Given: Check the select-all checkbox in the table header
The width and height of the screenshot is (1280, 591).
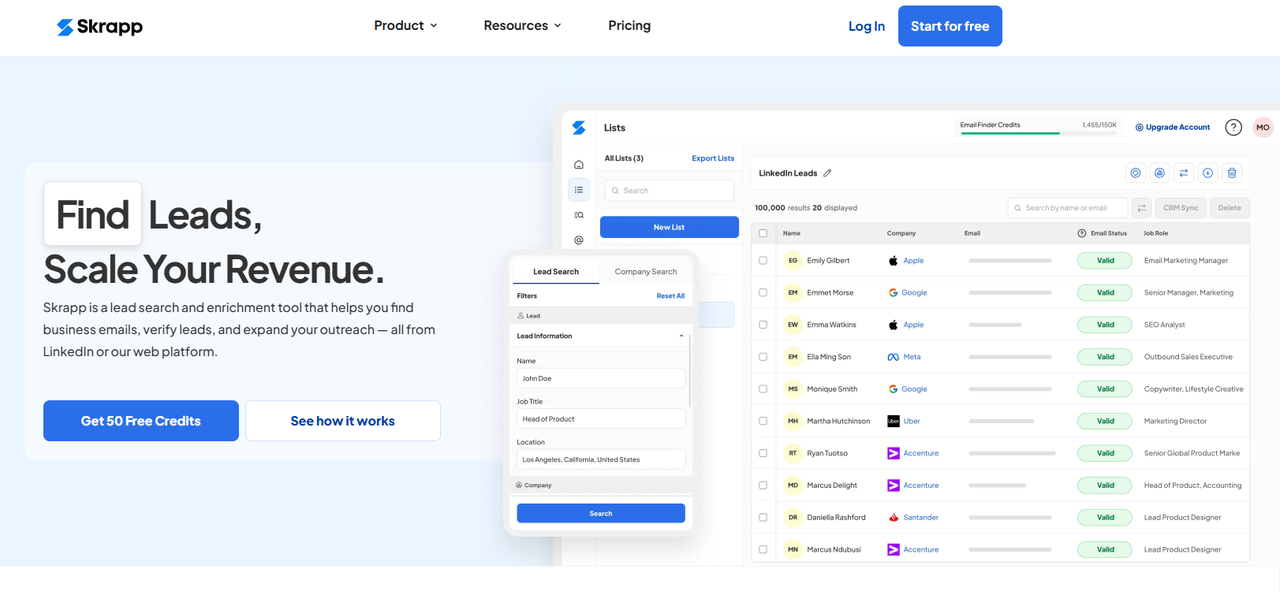Looking at the screenshot, I should pos(763,232).
